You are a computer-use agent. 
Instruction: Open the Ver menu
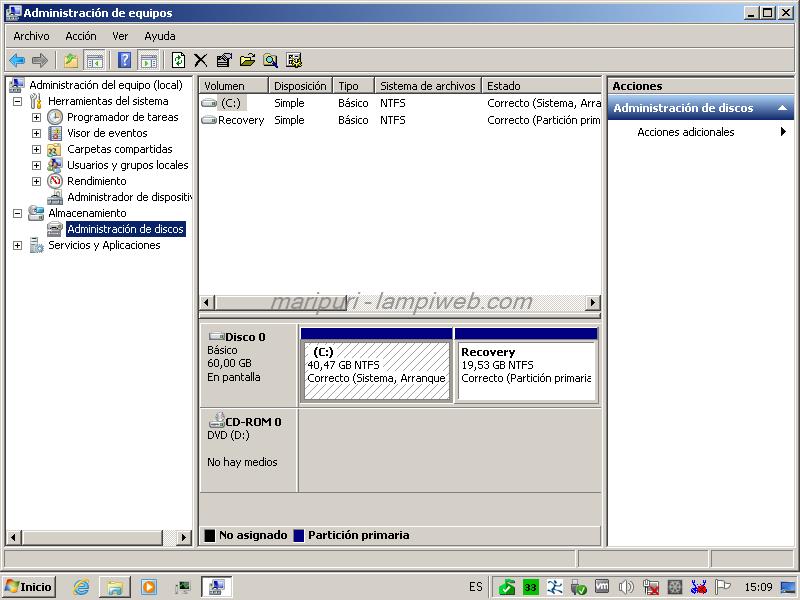[120, 36]
